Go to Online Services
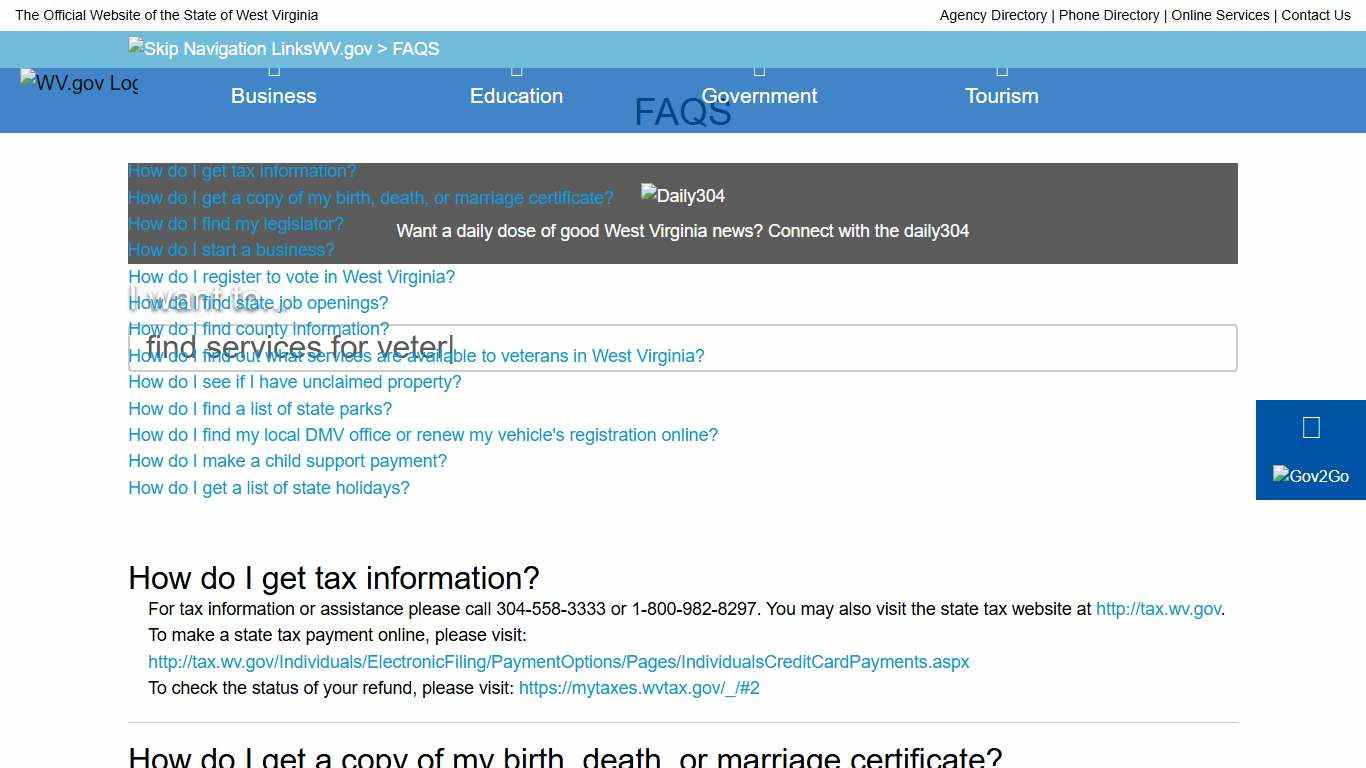The width and height of the screenshot is (1366, 768). point(1220,15)
